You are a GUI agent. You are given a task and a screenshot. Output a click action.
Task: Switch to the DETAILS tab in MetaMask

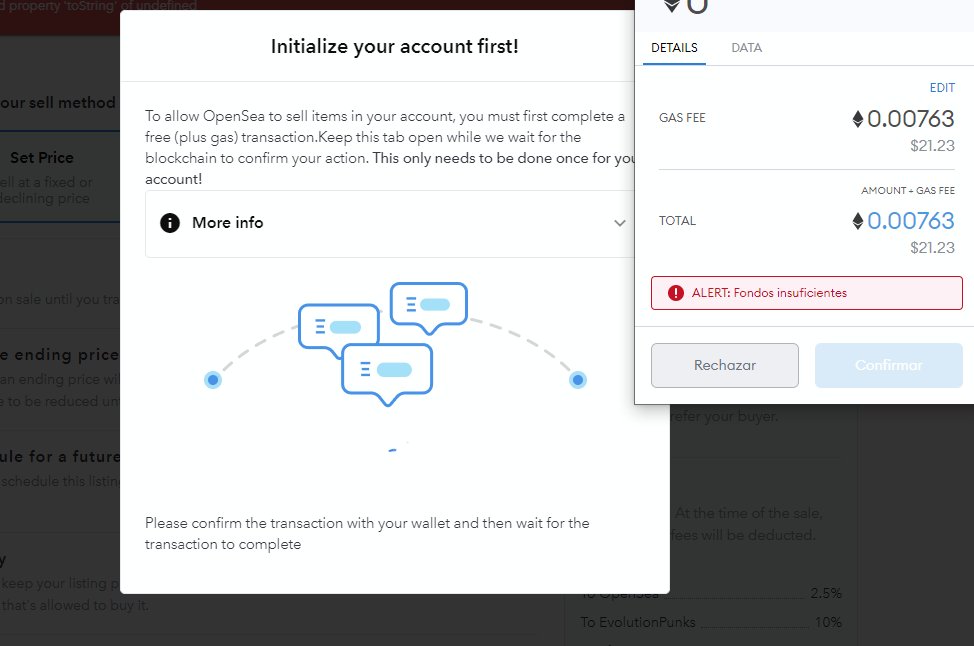[x=674, y=48]
